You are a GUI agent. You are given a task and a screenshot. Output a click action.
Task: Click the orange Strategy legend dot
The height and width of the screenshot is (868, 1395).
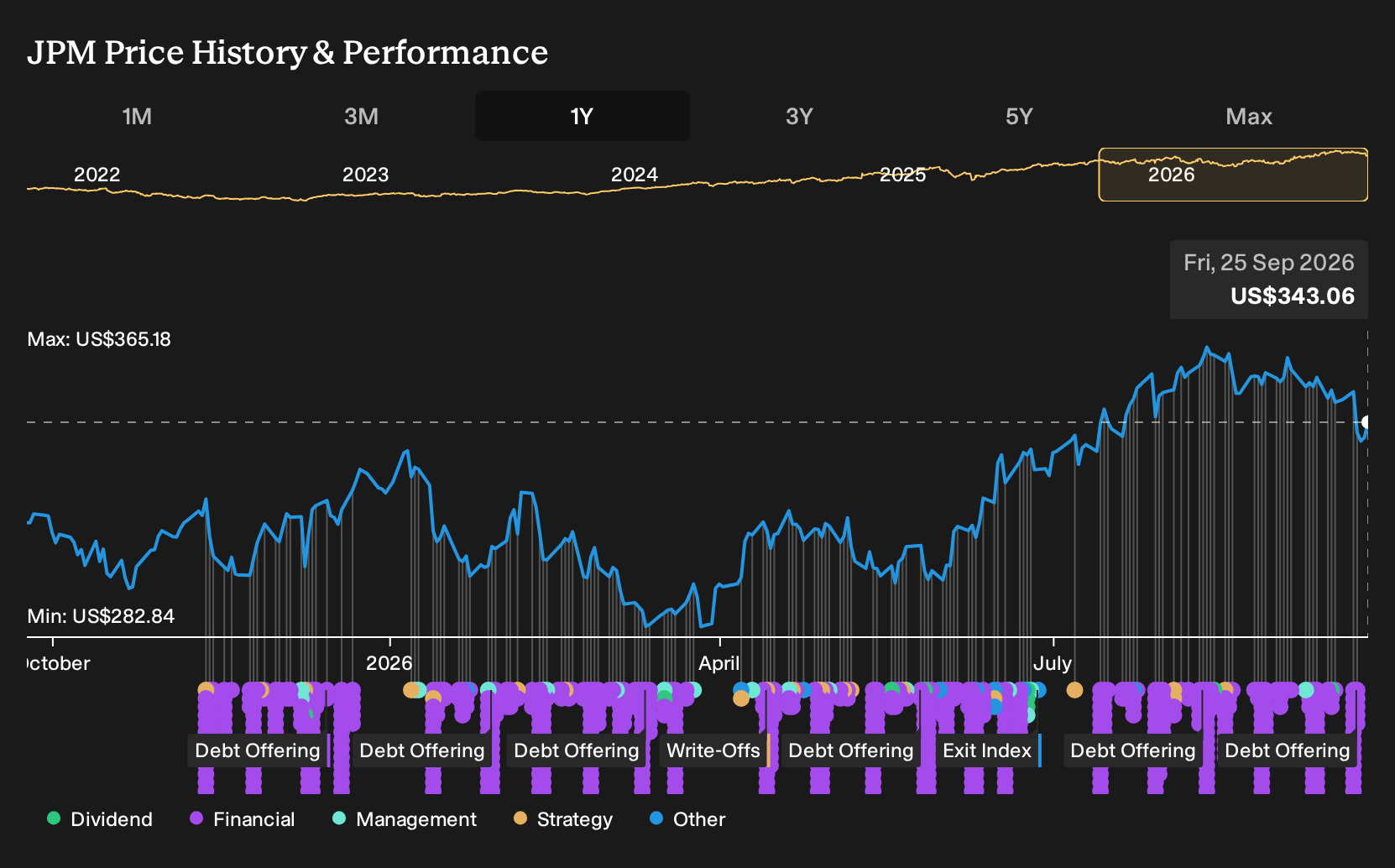tap(520, 818)
